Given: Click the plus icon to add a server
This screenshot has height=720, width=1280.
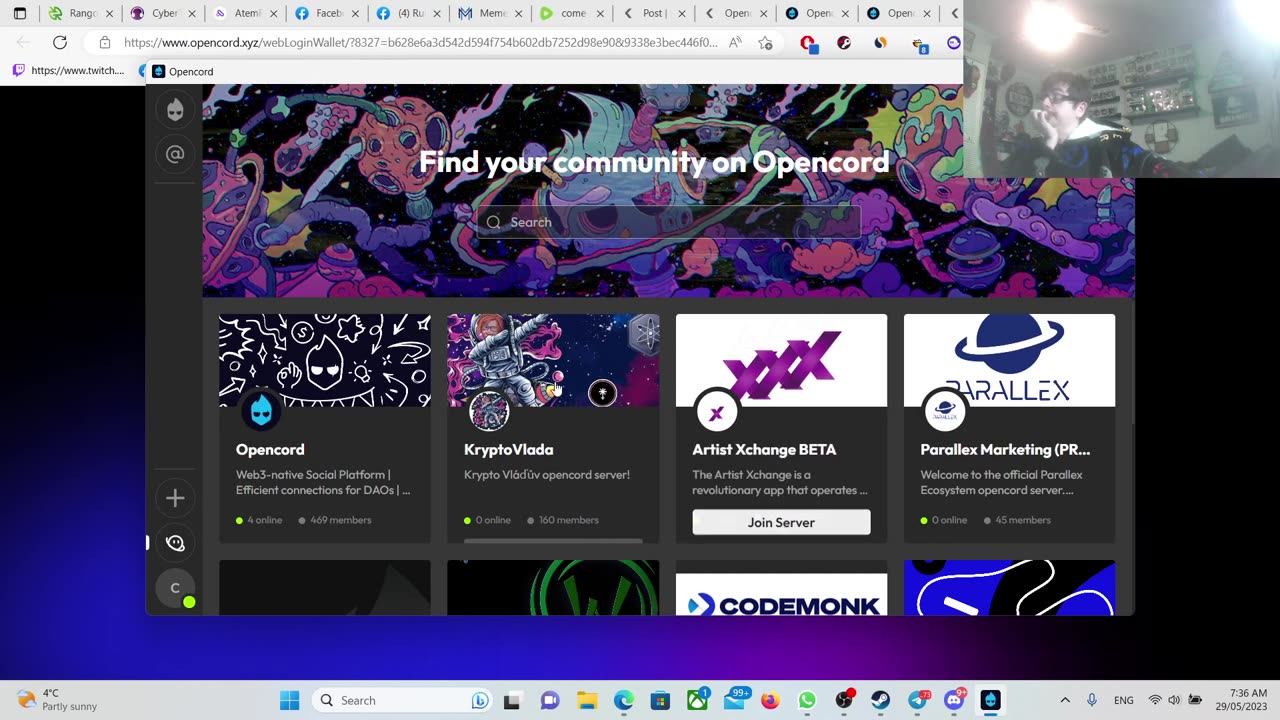Looking at the screenshot, I should coord(175,498).
